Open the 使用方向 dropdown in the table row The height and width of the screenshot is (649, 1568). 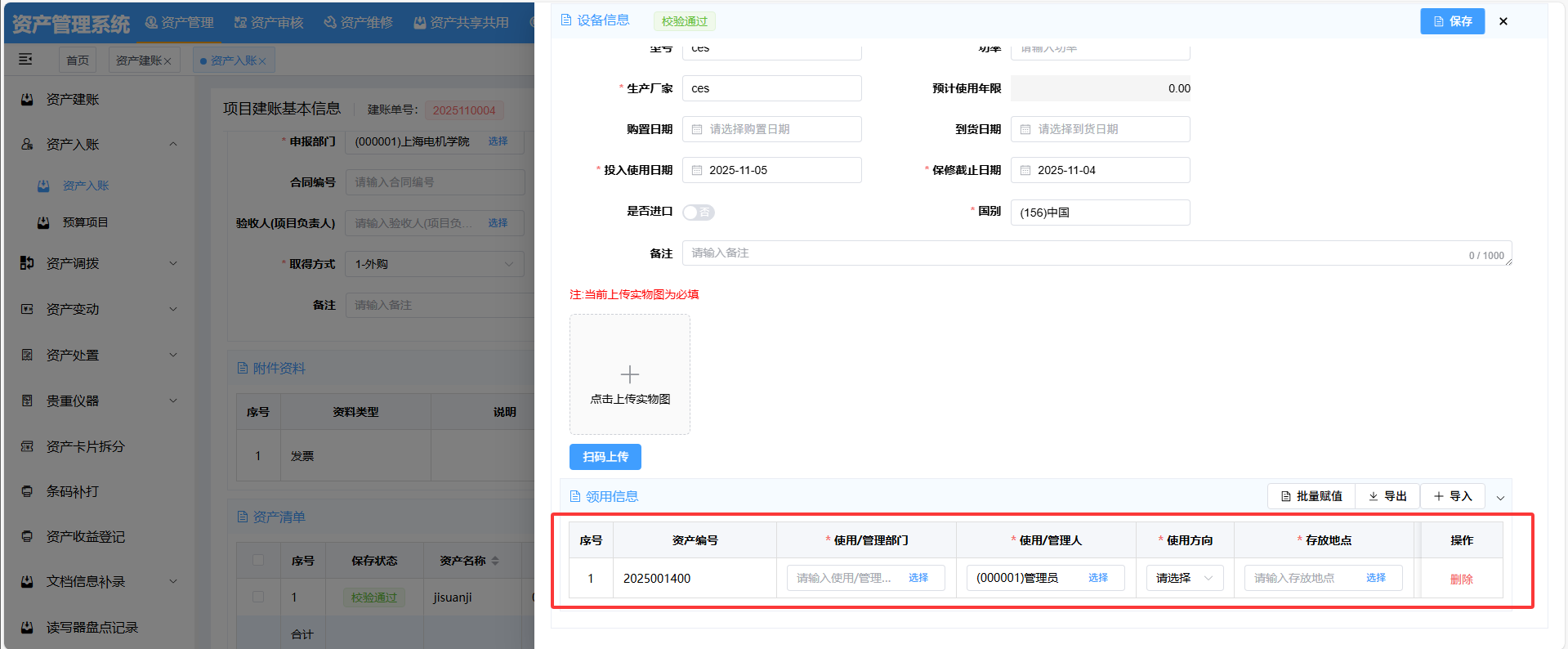coord(1184,578)
